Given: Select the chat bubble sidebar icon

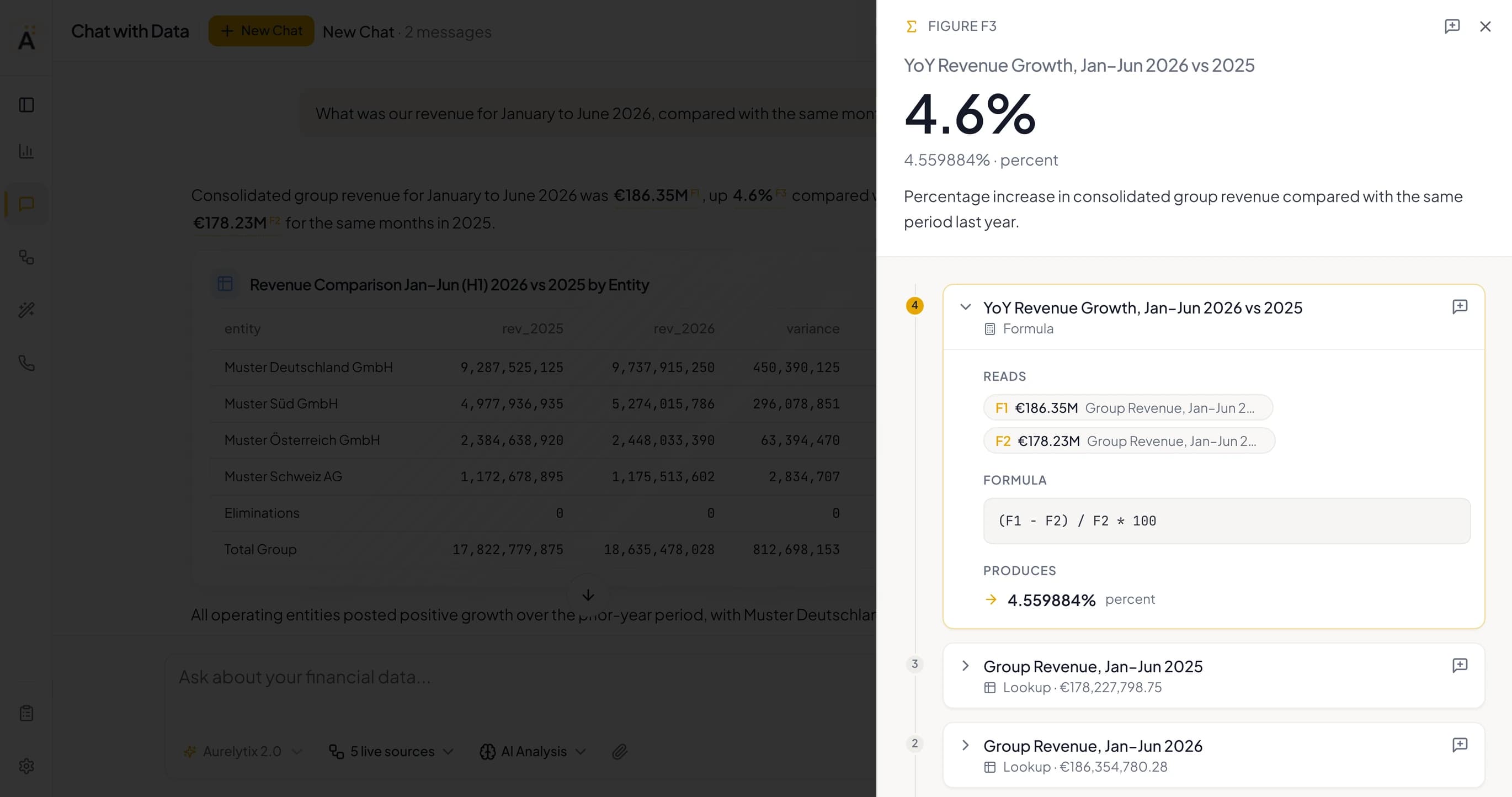Looking at the screenshot, I should [x=26, y=204].
